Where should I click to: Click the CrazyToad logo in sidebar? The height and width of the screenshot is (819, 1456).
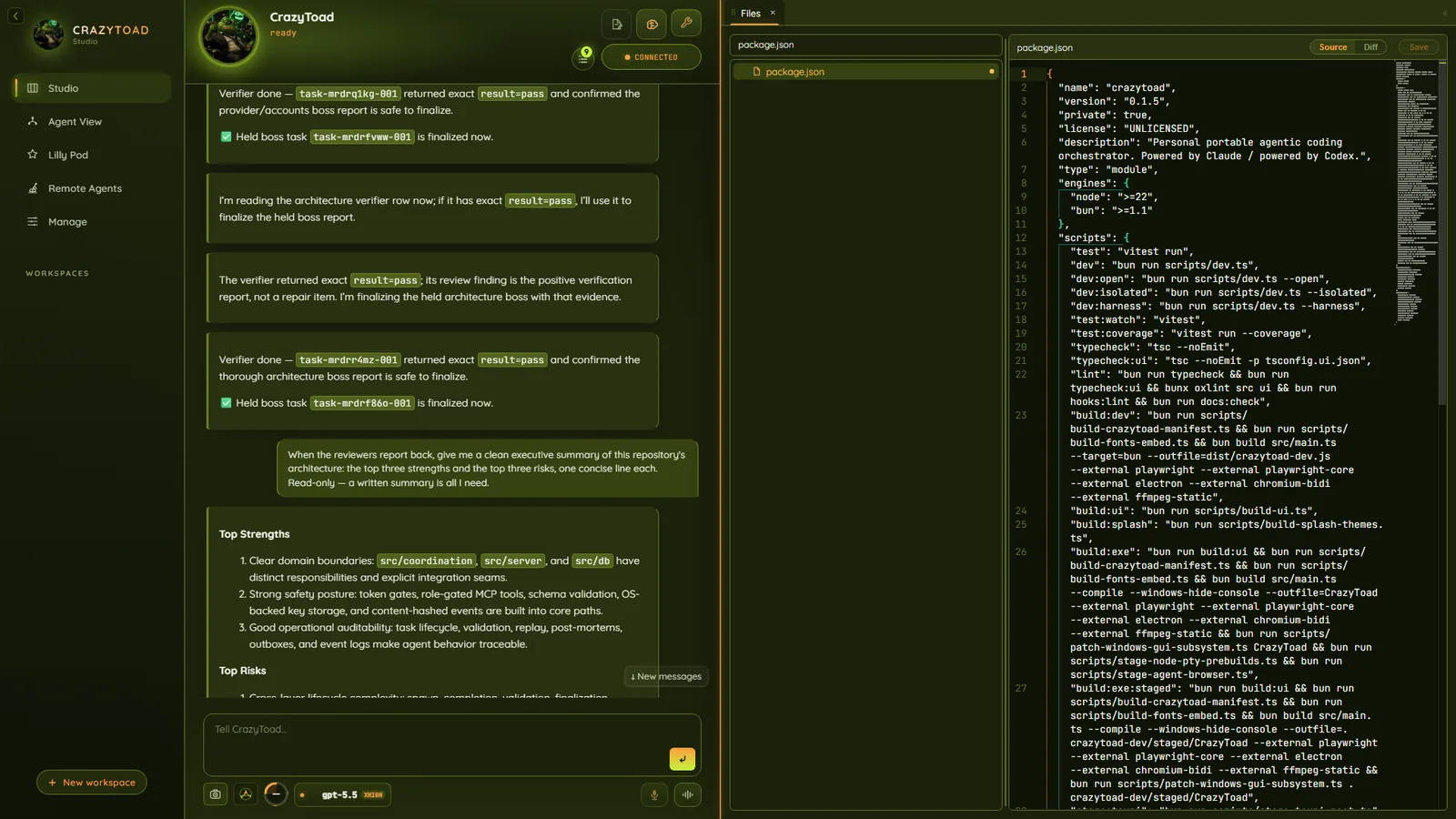tap(48, 34)
